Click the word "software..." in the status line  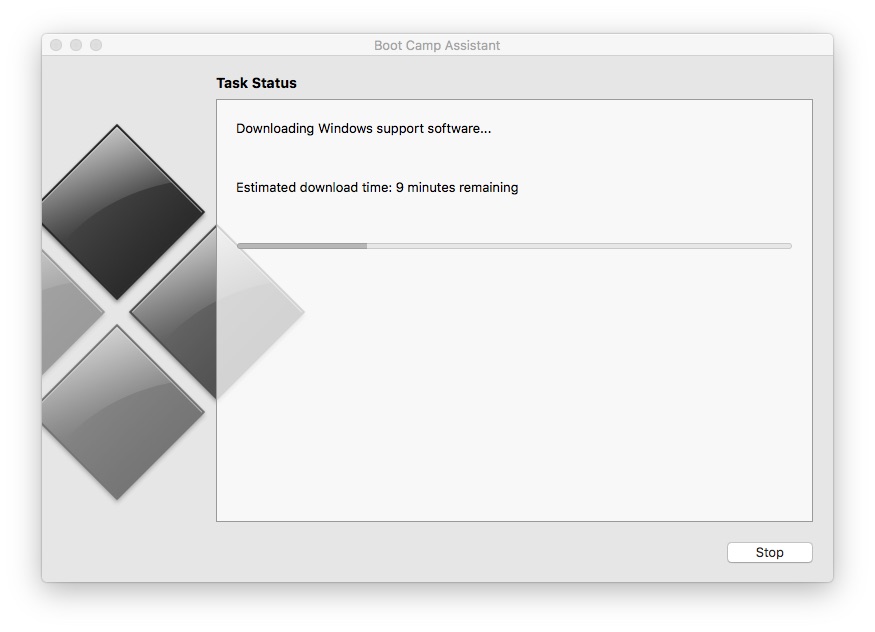[x=458, y=128]
